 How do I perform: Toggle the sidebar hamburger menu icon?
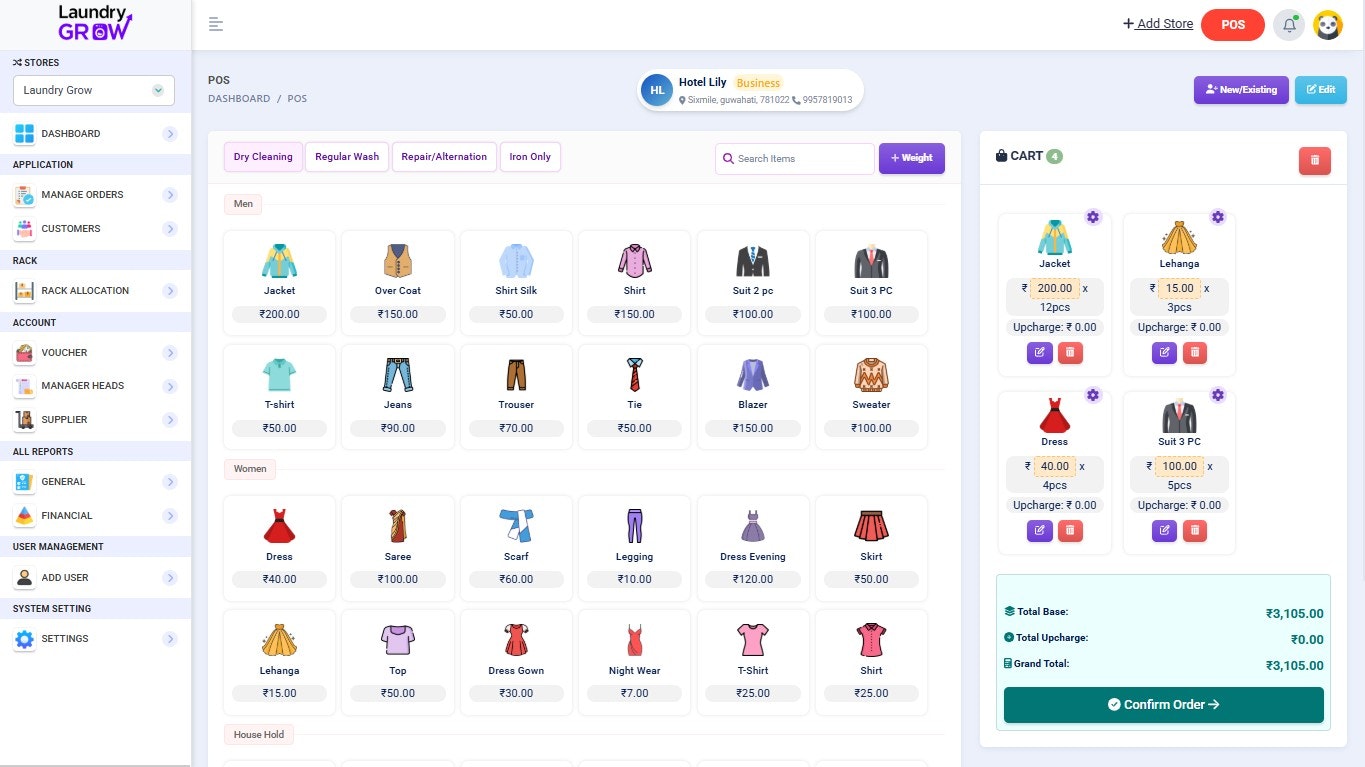point(216,24)
